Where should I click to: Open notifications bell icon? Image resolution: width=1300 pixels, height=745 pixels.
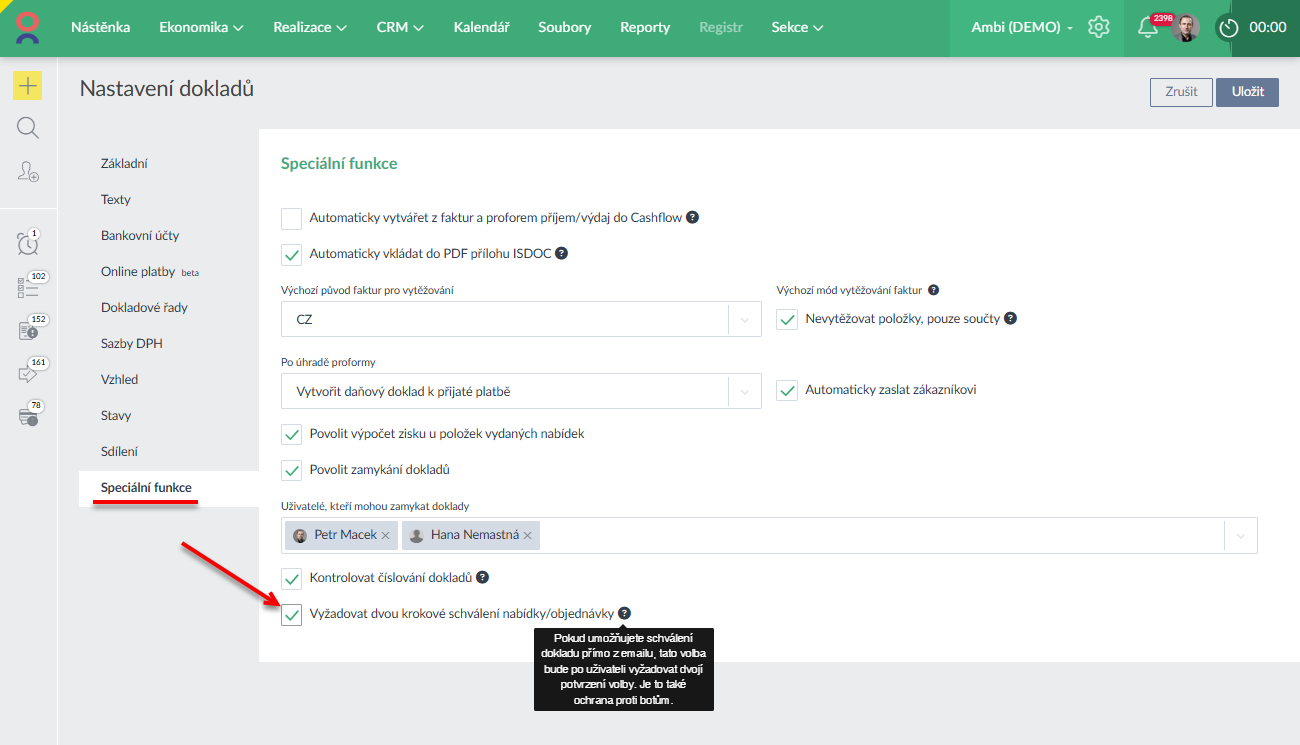(x=1148, y=27)
